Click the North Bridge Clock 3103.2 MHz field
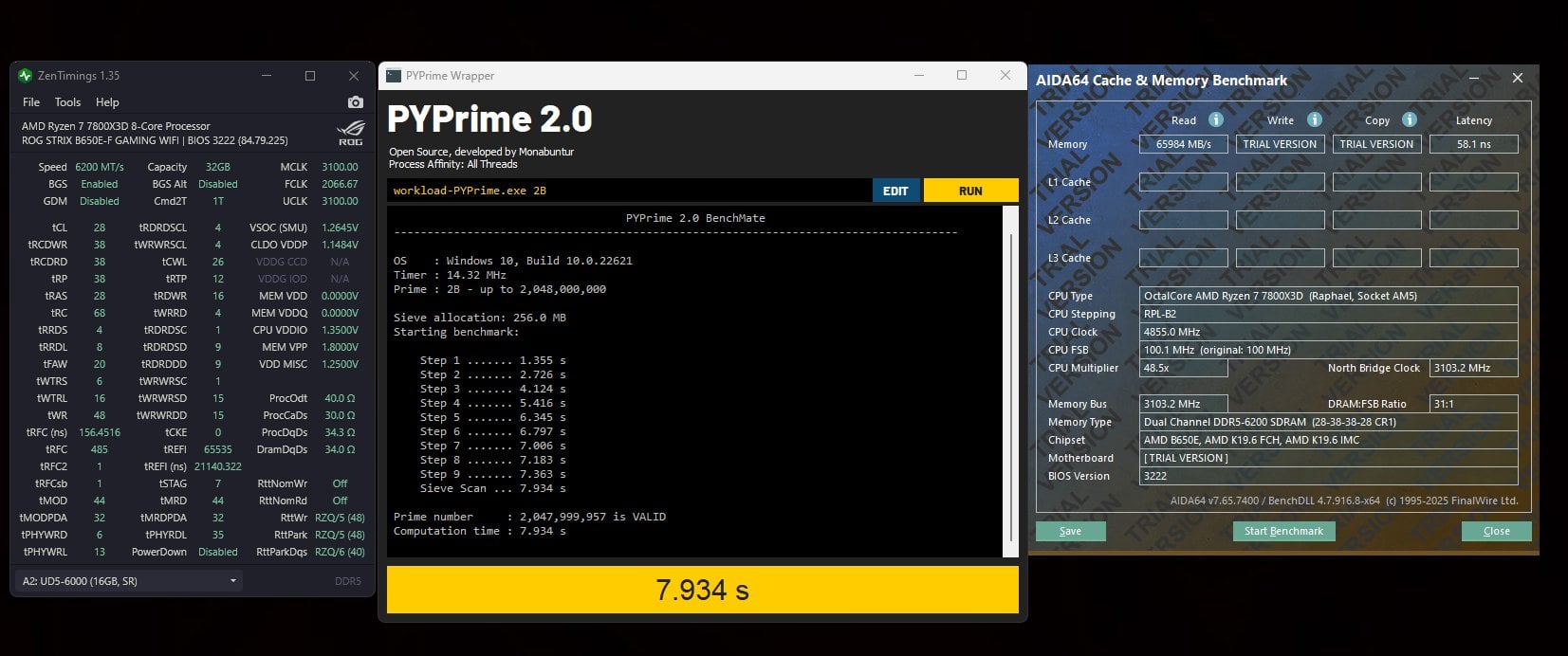The width and height of the screenshot is (1568, 656). [1473, 368]
